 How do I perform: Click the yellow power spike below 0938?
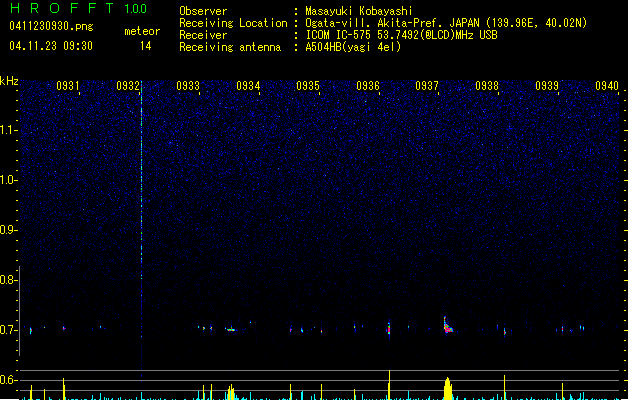[x=504, y=387]
